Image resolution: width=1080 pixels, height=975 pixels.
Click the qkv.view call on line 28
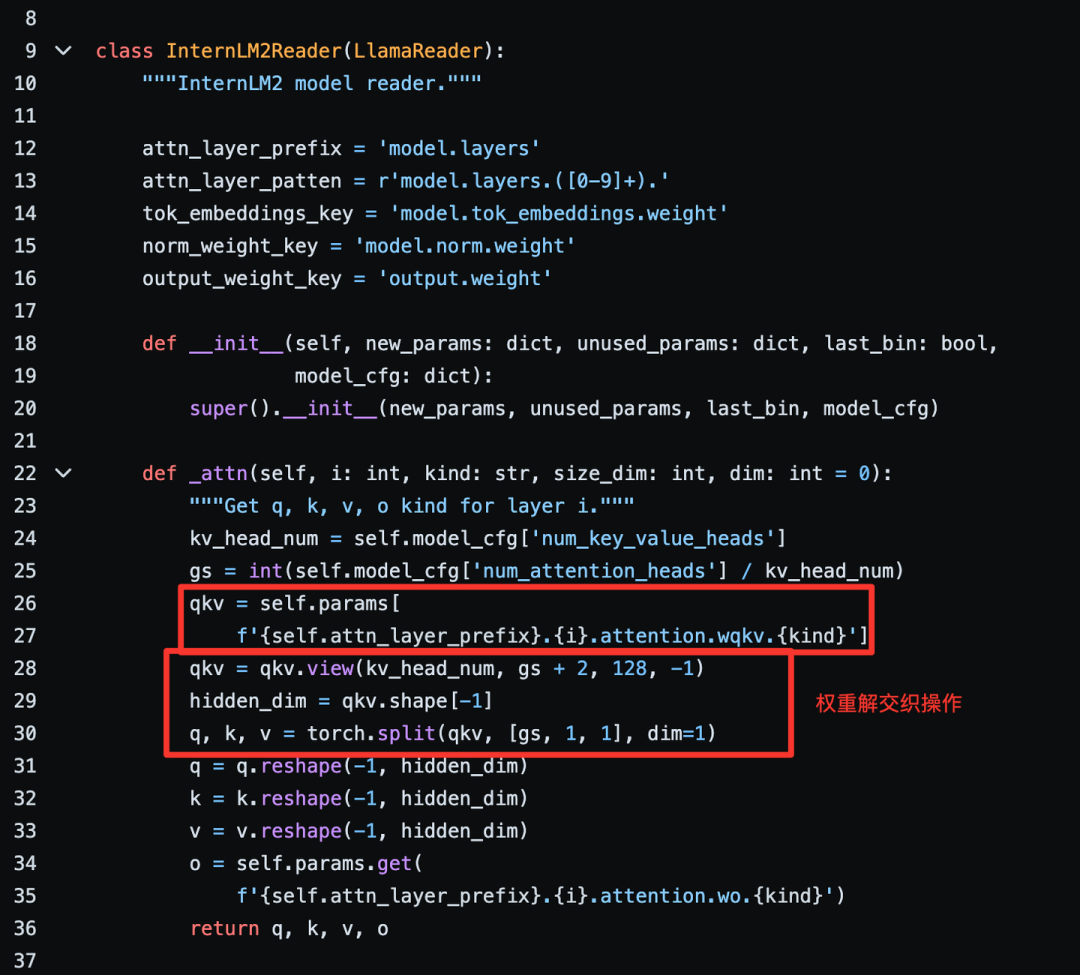(x=307, y=669)
